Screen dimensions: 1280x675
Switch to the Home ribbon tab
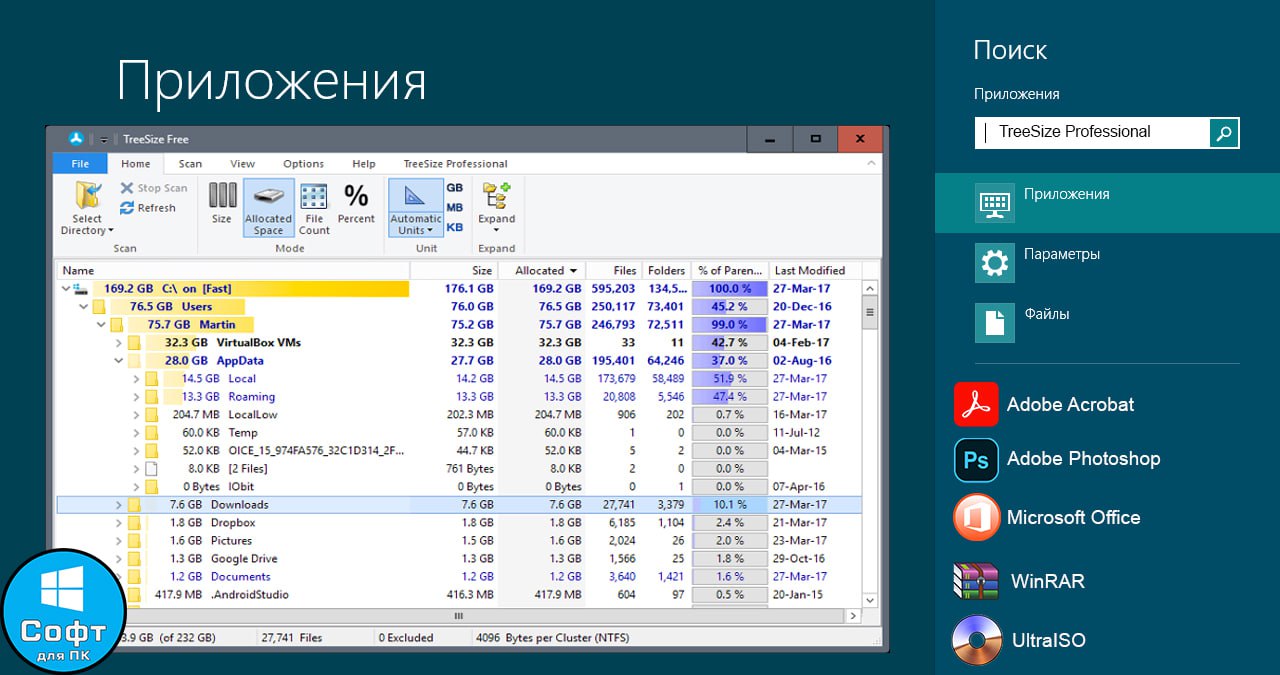[136, 164]
